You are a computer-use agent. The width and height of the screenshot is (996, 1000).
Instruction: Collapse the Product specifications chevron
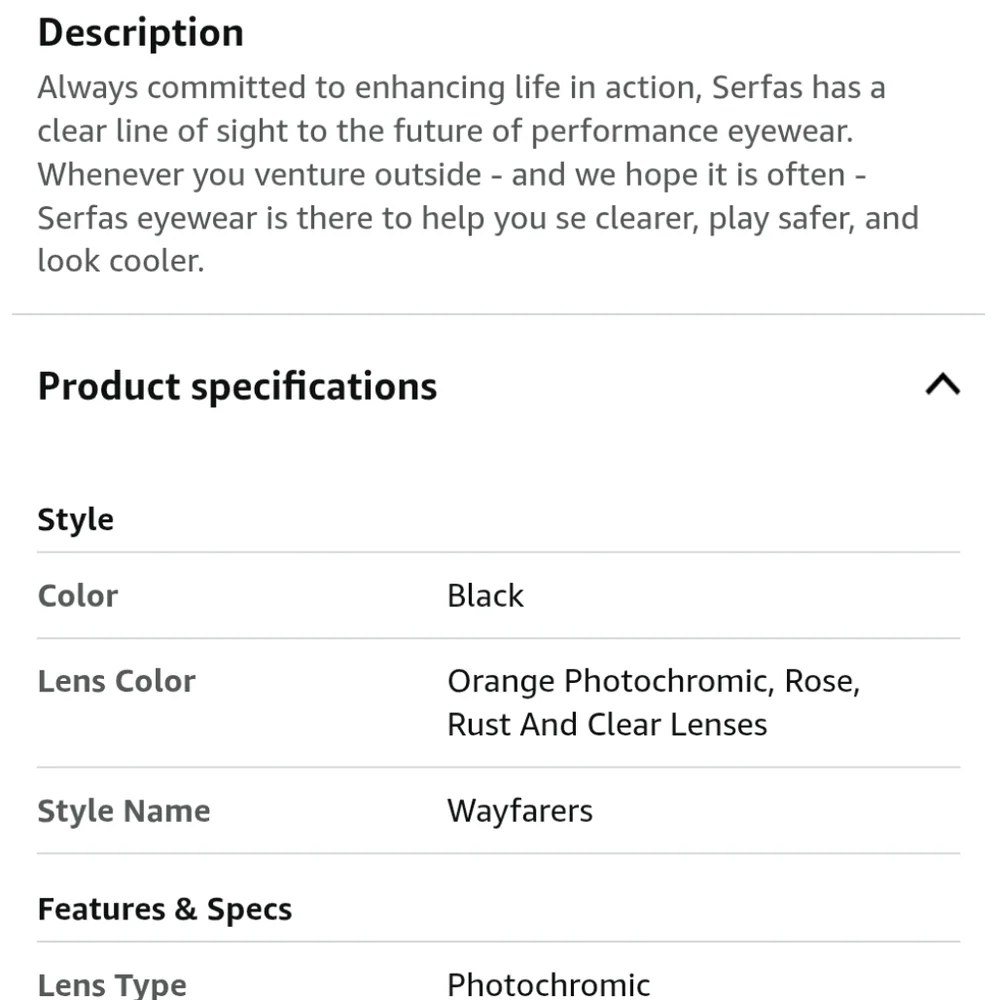click(x=942, y=385)
